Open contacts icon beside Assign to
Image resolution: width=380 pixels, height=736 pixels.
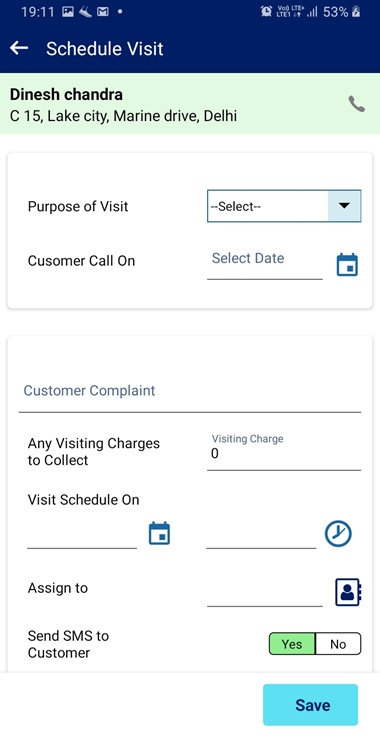click(348, 592)
